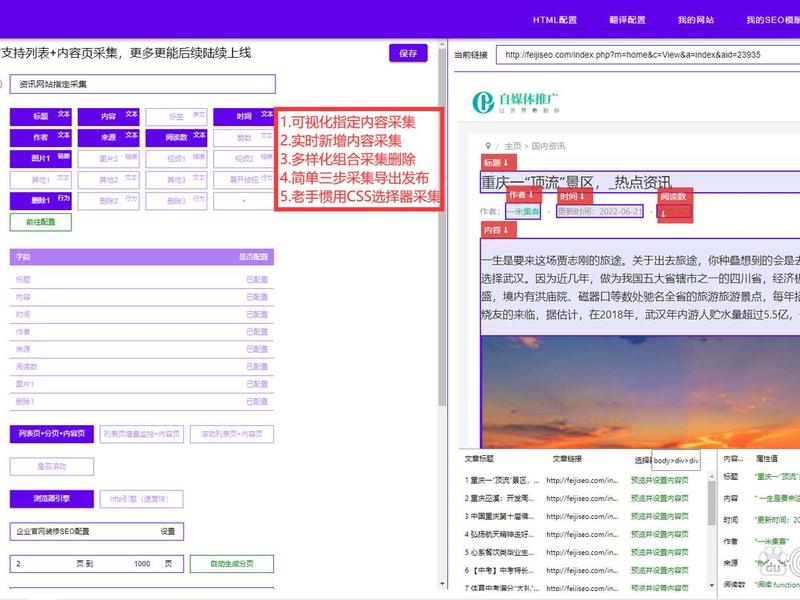800x600 pixels.
Task: Select the http引擎 (速度快) option
Action: click(x=142, y=498)
